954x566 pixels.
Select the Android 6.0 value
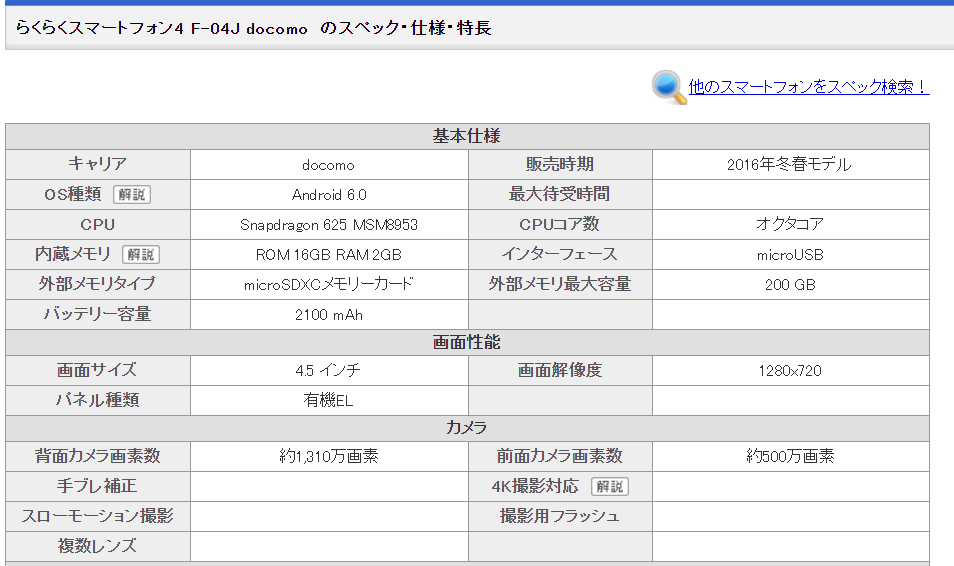point(329,195)
